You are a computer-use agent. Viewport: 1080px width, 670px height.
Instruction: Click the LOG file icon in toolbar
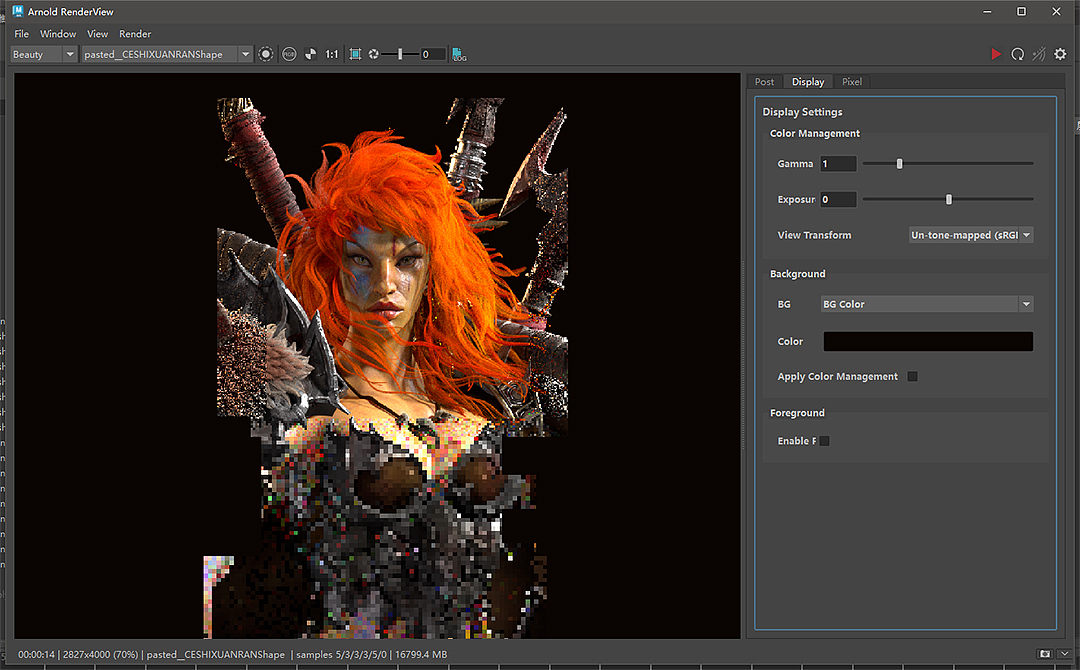459,54
